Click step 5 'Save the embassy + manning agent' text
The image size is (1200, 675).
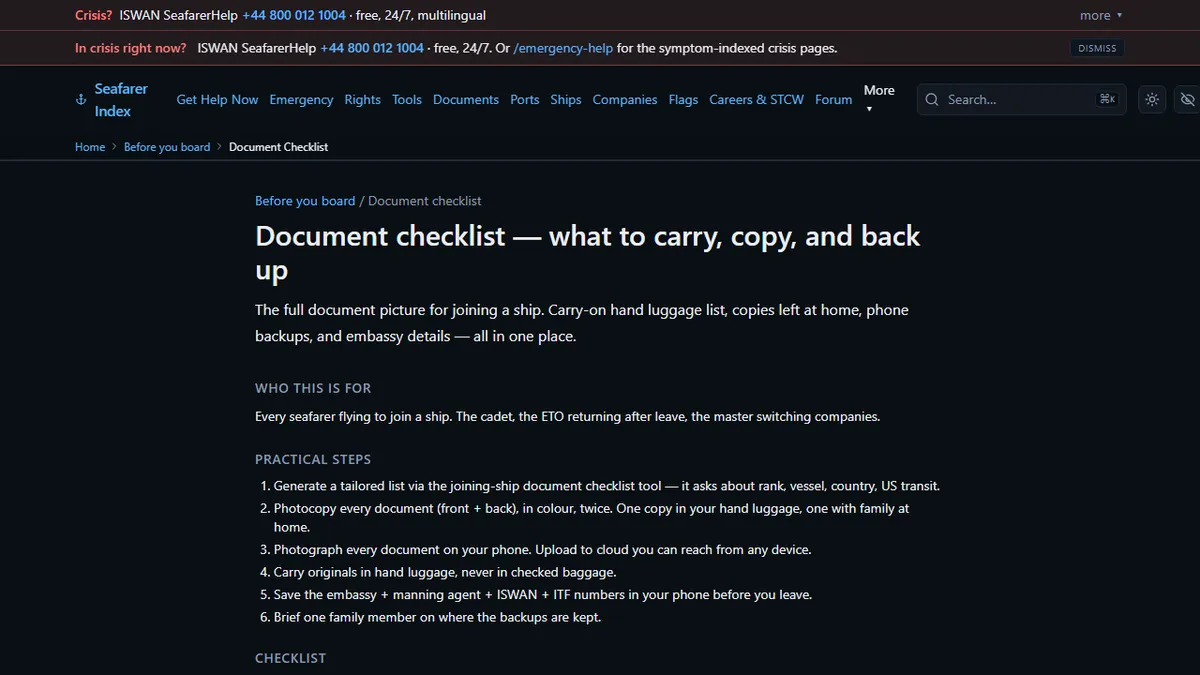[543, 594]
